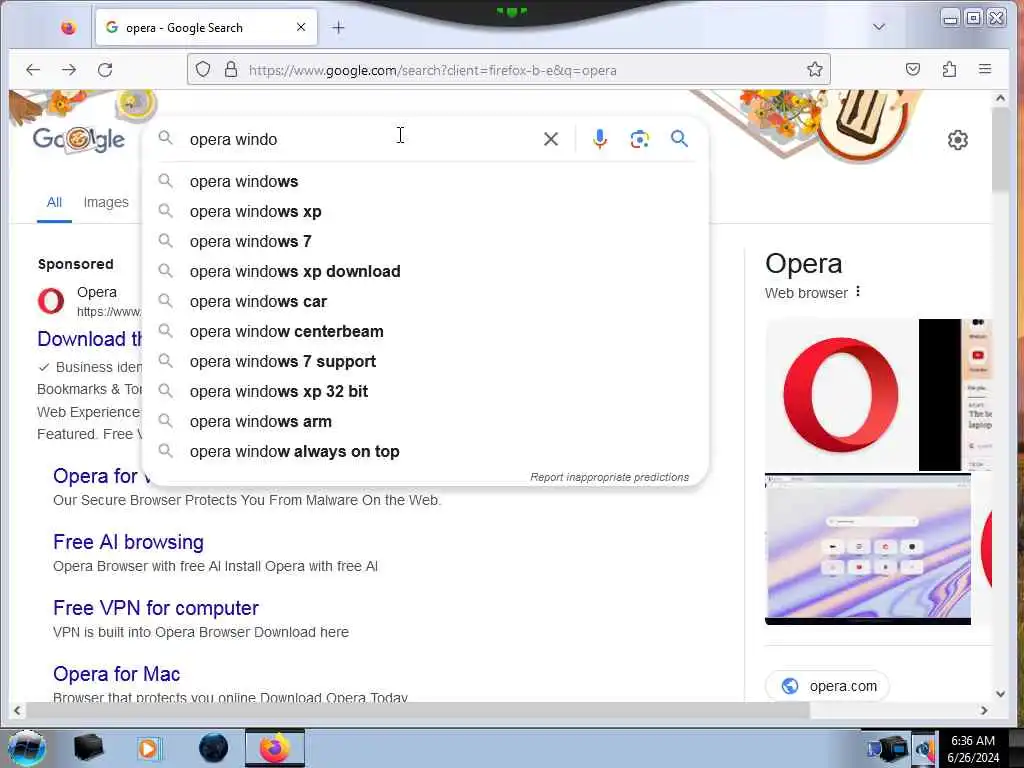Click the Firefox URL address bar

click(x=509, y=70)
